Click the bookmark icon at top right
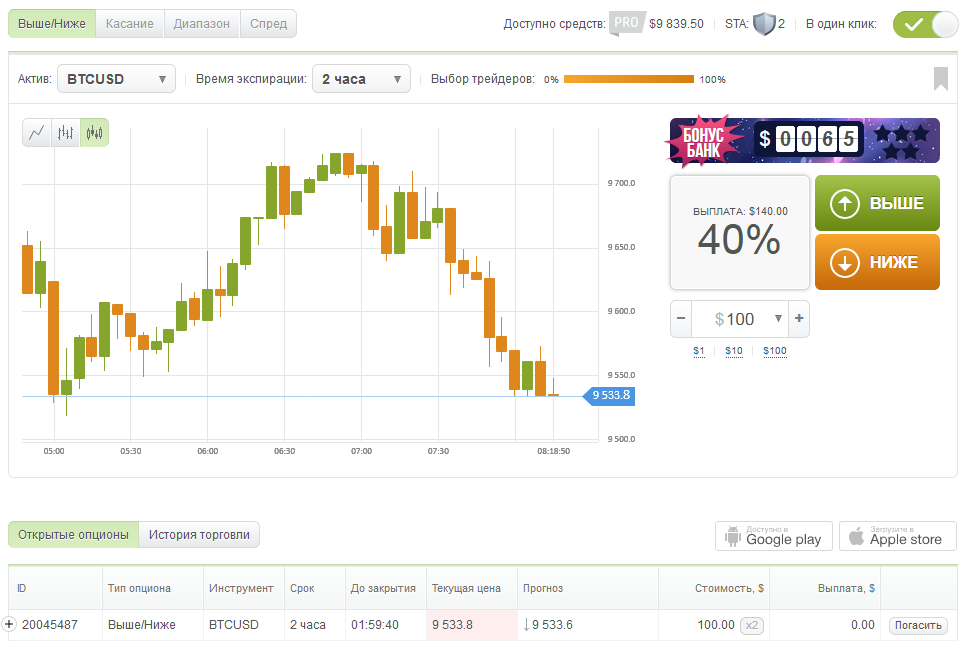This screenshot has width=970, height=660. 941,79
